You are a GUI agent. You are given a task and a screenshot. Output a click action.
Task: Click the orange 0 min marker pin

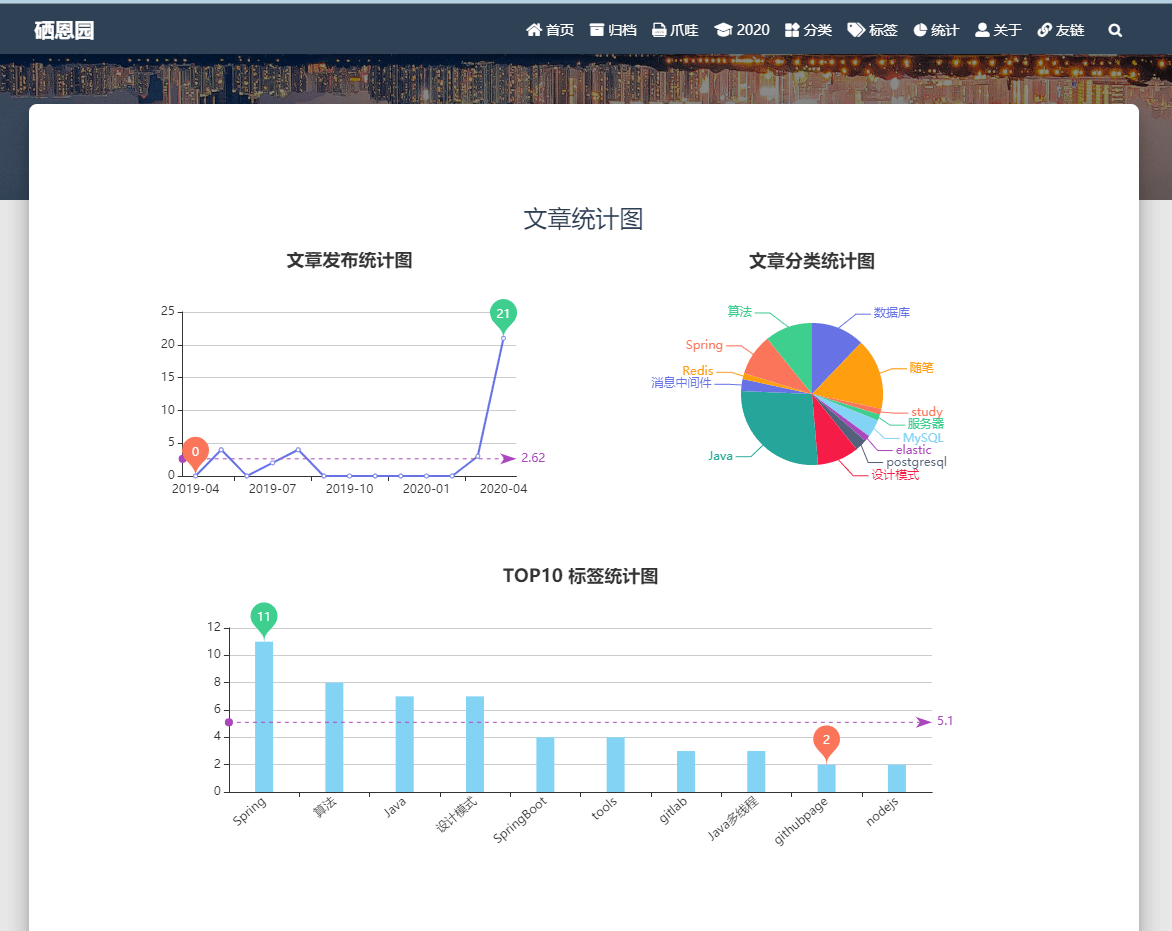pos(195,452)
